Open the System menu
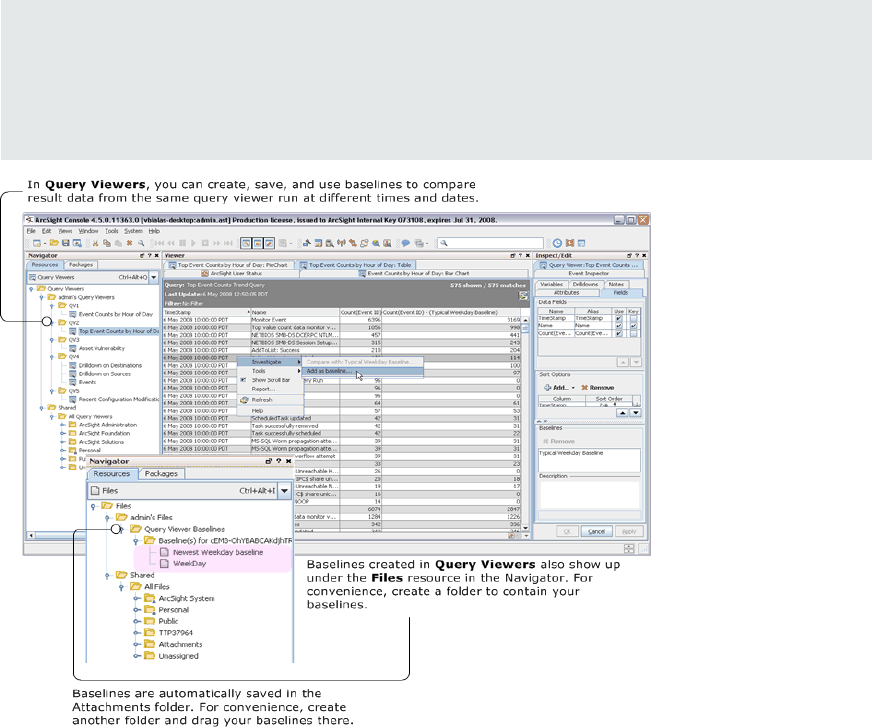This screenshot has width=872, height=727. pyautogui.click(x=133, y=231)
